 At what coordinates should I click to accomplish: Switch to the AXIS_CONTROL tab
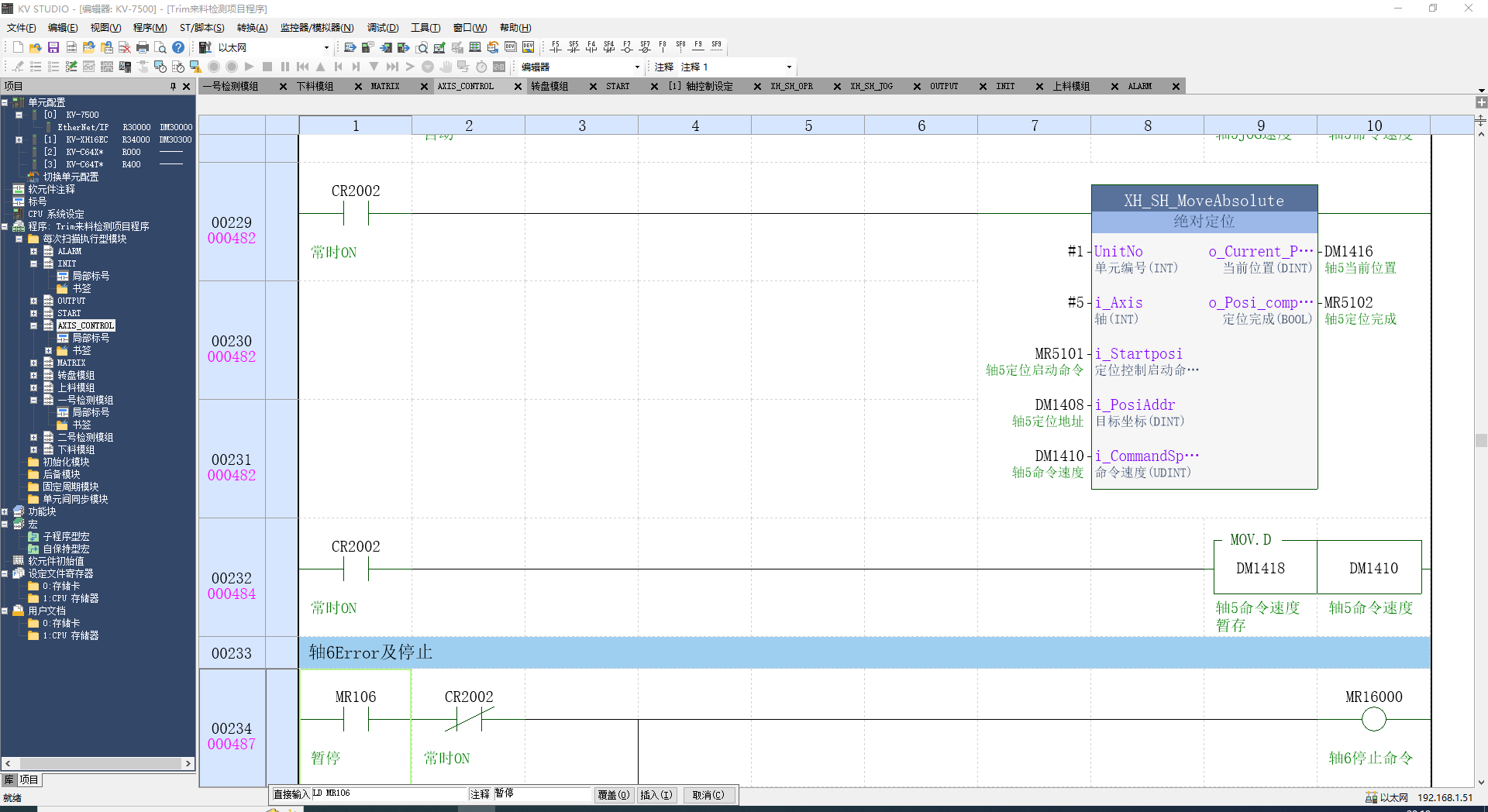coord(466,86)
